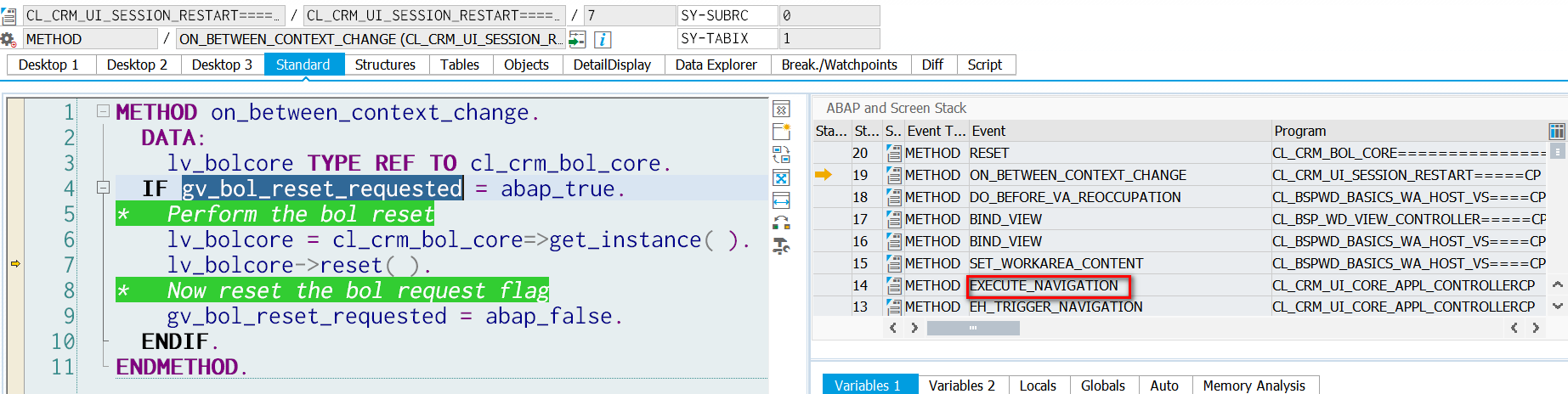
Task: Click the yellow arrow marker on stack row 19
Action: 823,175
